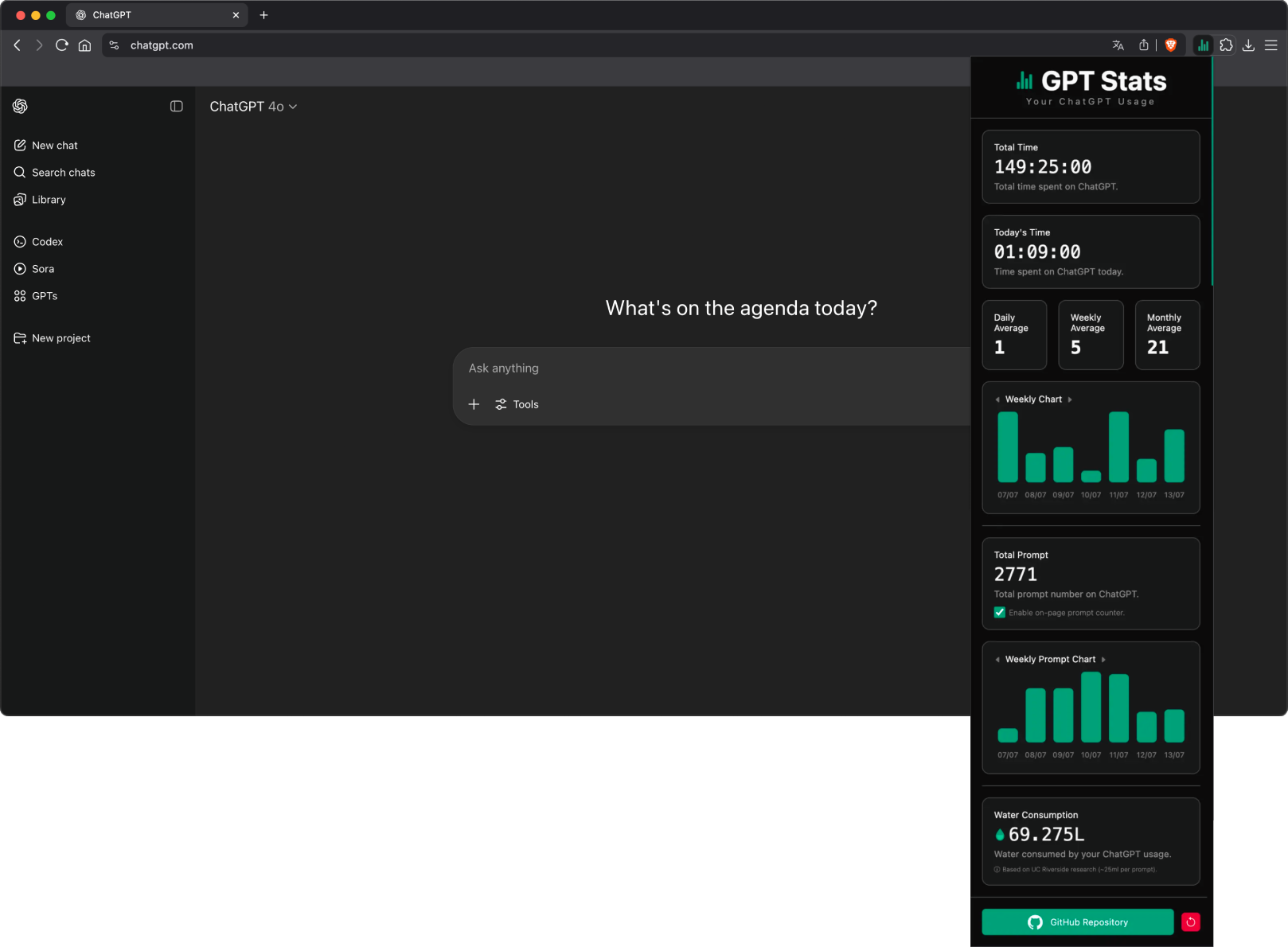Reload the page
Image resolution: width=1288 pixels, height=947 pixels.
[62, 45]
